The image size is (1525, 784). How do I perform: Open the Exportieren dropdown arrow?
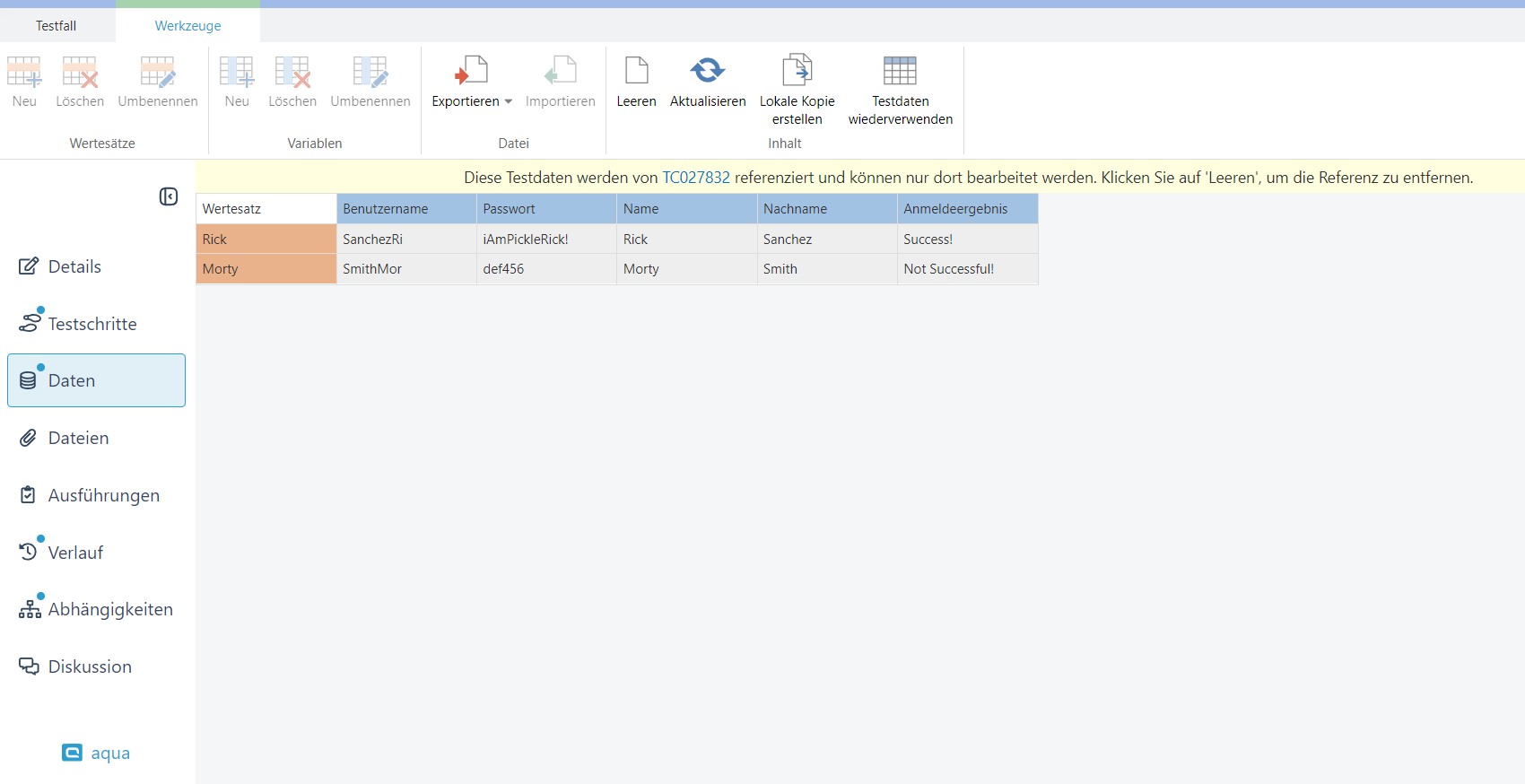tap(509, 102)
